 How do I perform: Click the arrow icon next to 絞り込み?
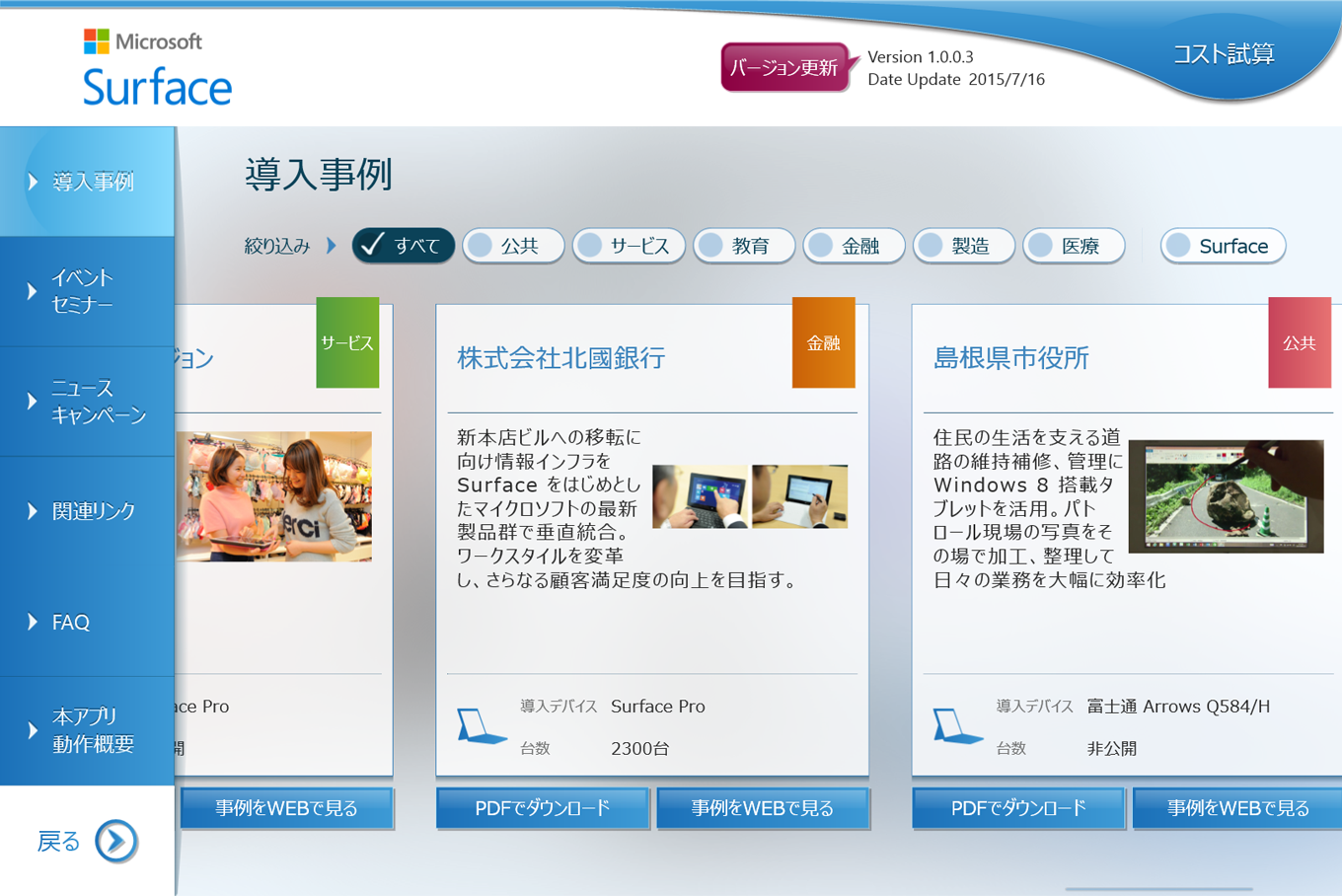(x=332, y=246)
